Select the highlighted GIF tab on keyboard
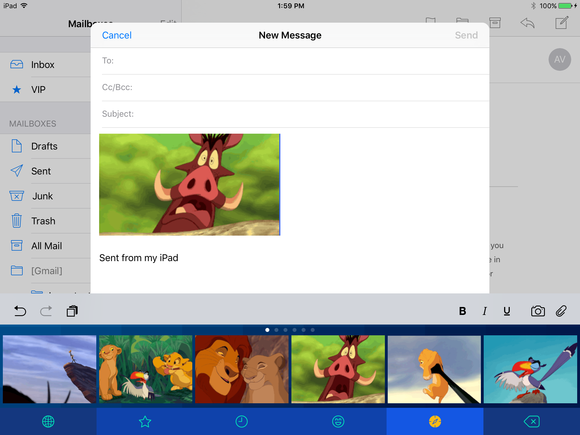Viewport: 580px width, 435px height. coord(435,421)
